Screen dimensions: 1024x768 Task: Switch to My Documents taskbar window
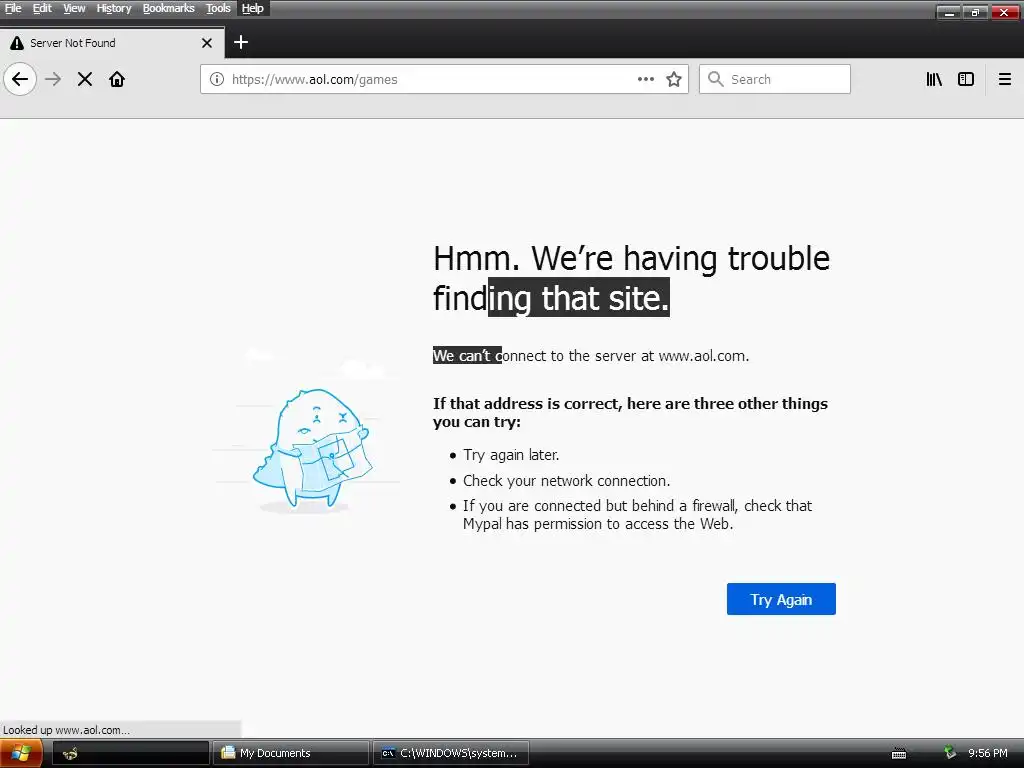point(291,753)
